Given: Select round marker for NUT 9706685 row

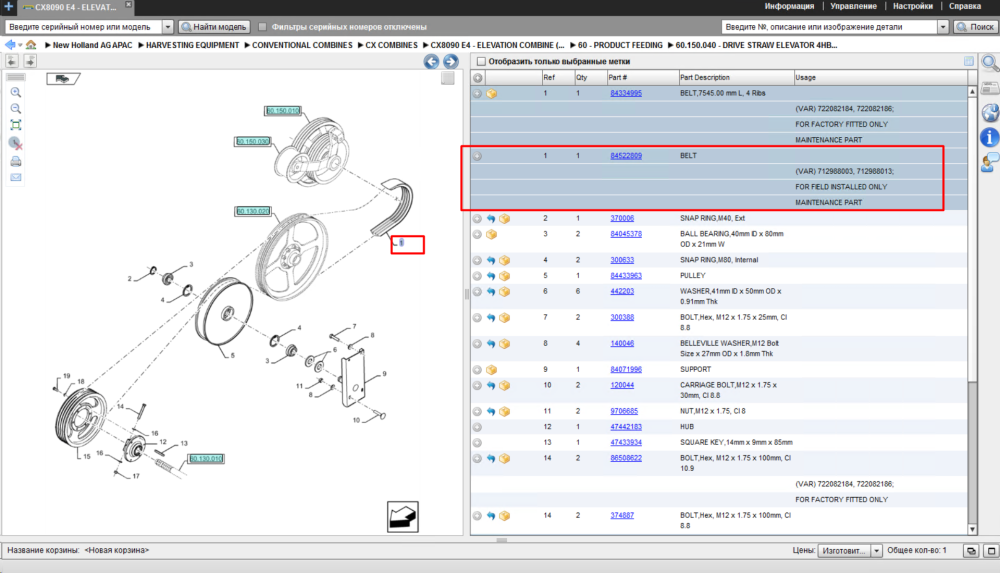Looking at the screenshot, I should (x=477, y=412).
